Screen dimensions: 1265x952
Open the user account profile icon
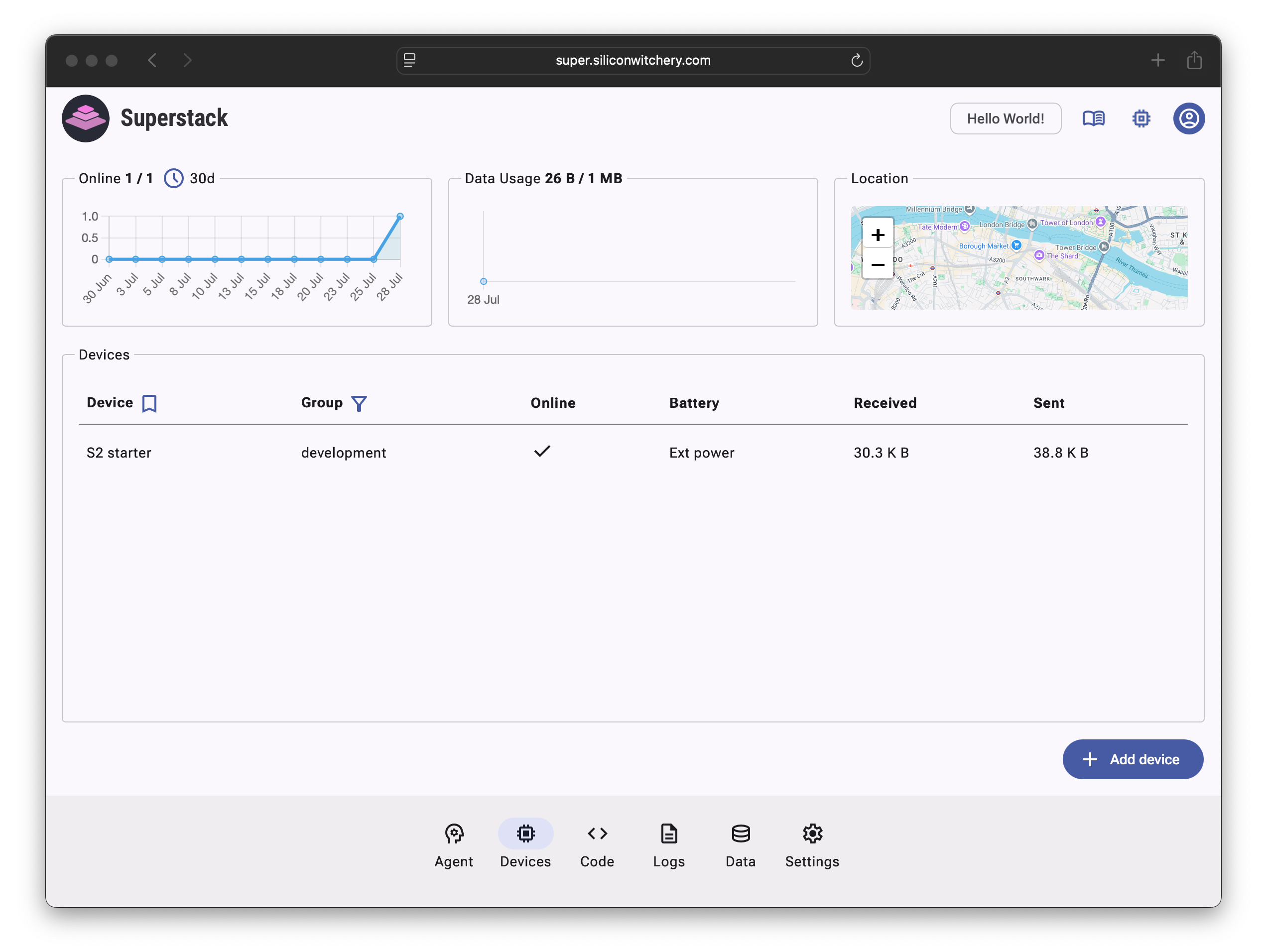(1188, 119)
